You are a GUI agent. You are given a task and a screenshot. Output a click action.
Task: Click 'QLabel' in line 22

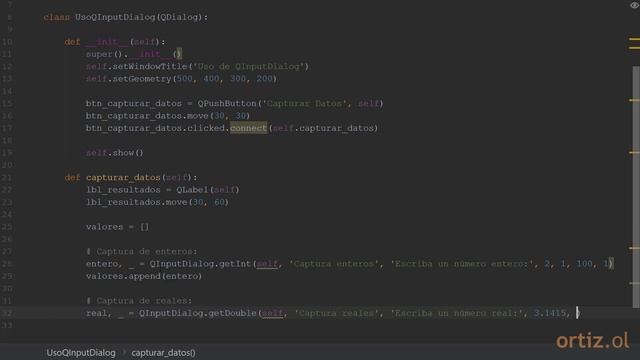tap(192, 190)
